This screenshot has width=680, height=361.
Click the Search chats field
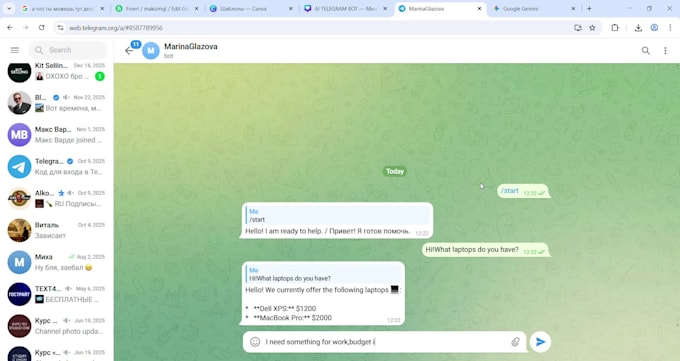click(68, 50)
